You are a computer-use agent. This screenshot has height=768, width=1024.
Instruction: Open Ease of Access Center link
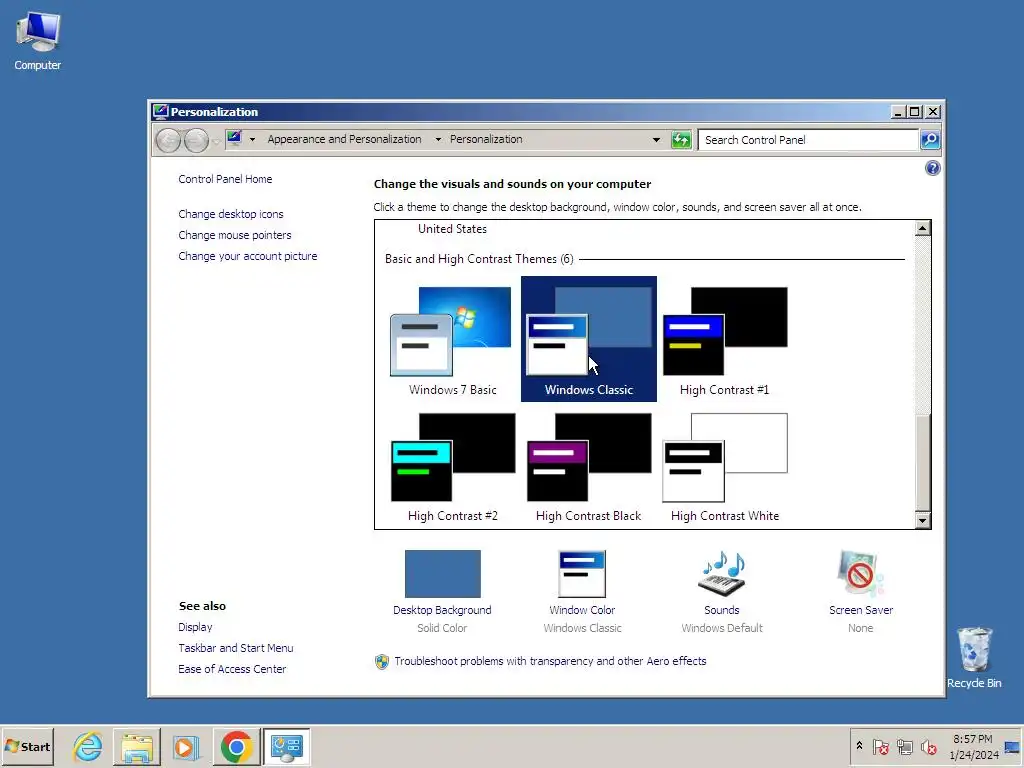(232, 669)
